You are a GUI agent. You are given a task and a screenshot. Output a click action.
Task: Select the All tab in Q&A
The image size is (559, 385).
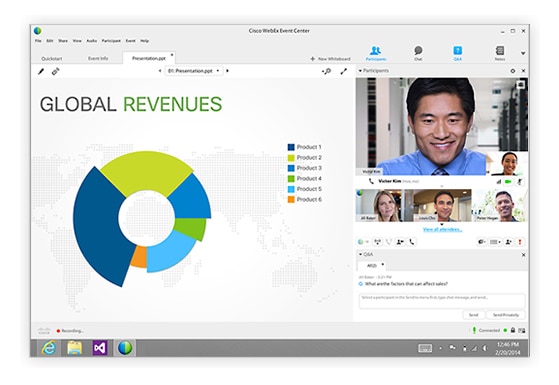[372, 266]
